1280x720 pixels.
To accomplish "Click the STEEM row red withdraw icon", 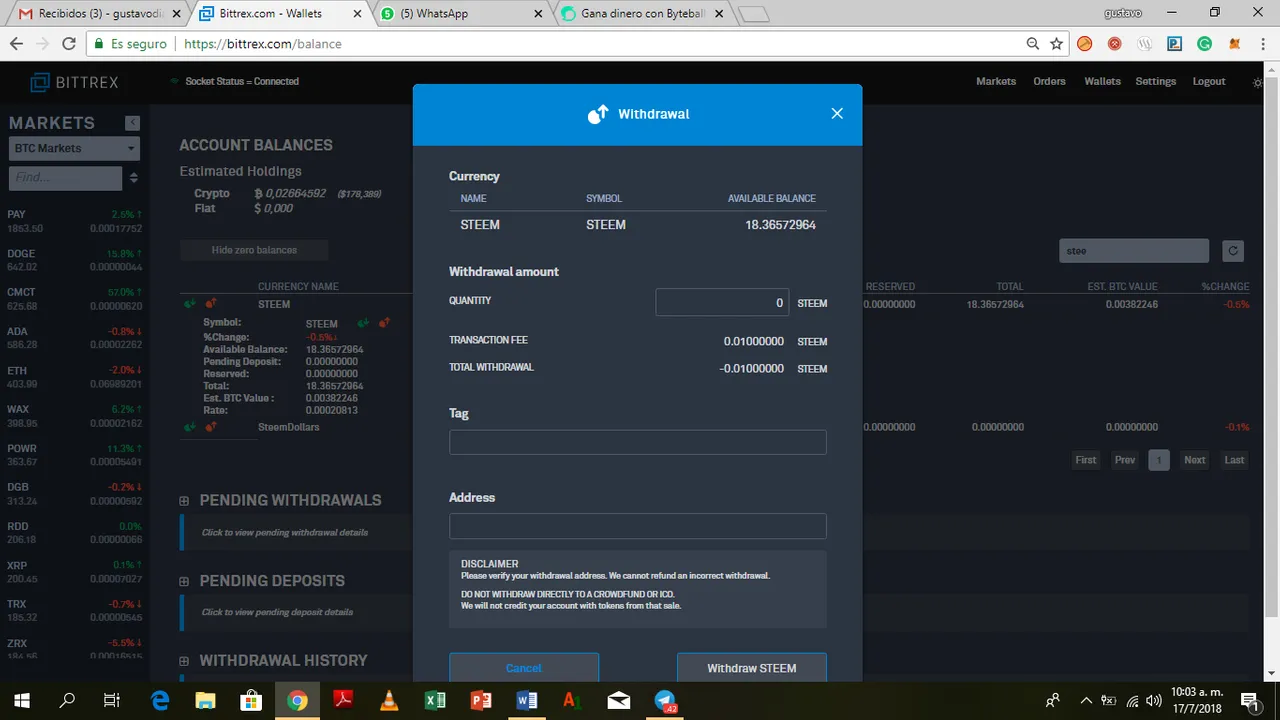I will coord(210,303).
